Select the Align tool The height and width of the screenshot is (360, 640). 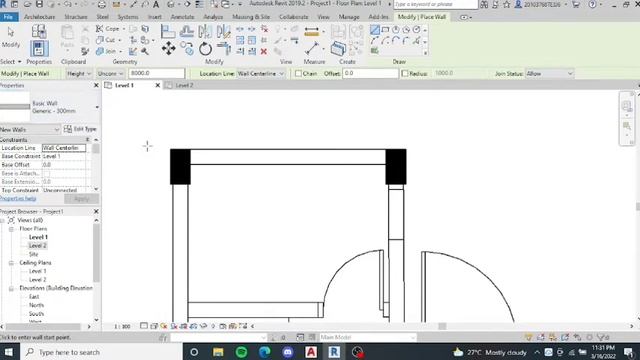click(168, 31)
